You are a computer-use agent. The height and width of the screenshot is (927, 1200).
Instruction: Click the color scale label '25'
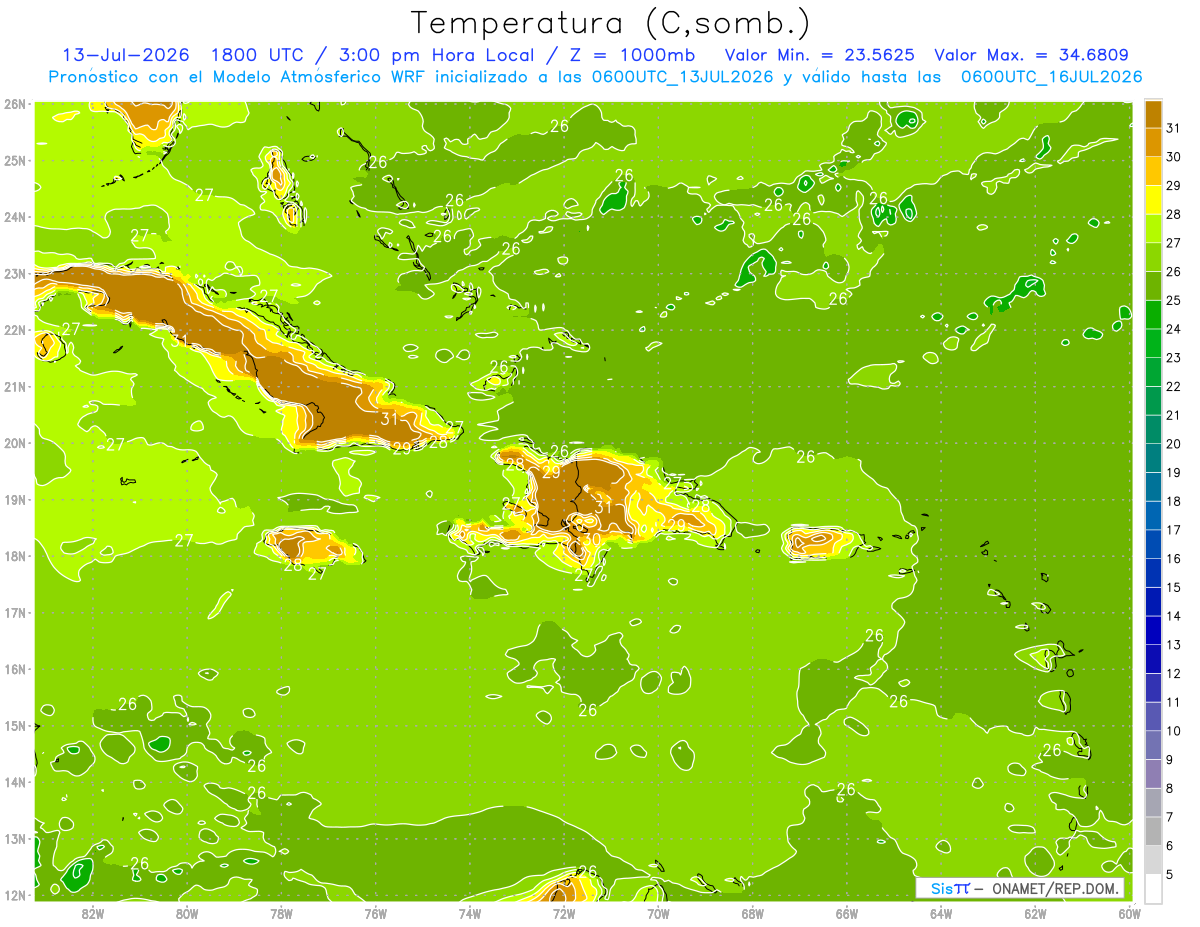point(1174,300)
